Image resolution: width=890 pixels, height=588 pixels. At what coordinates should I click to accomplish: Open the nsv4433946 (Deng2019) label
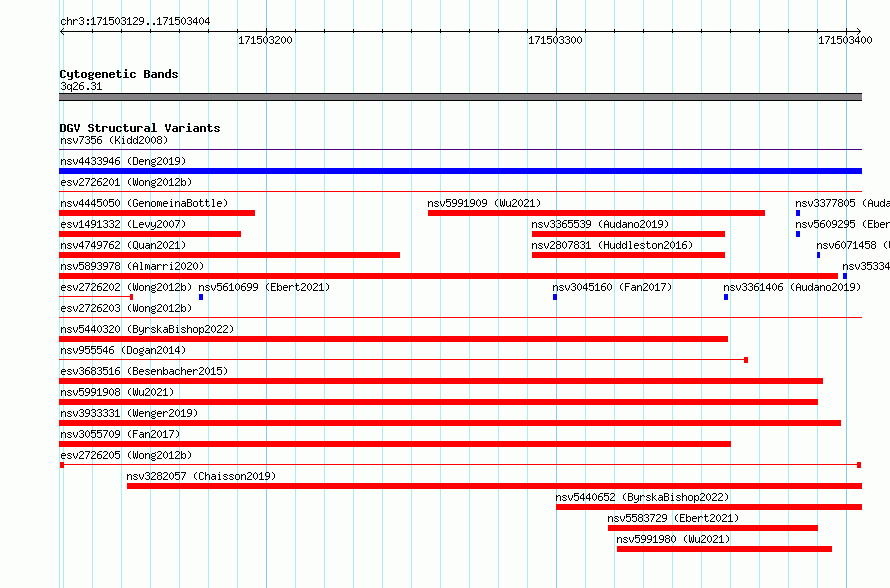point(123,161)
